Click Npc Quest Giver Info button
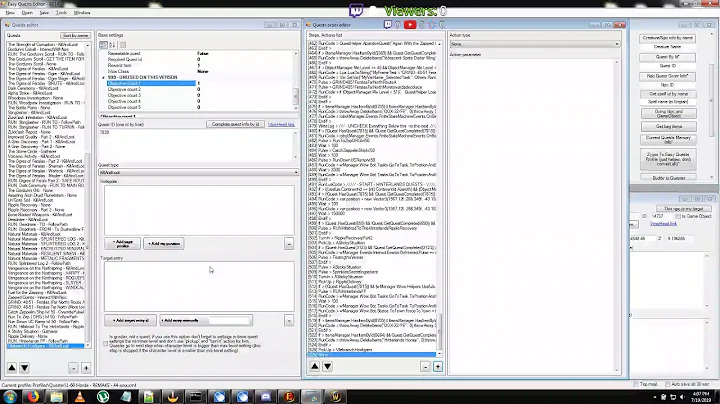The height and width of the screenshot is (404, 720). click(668, 76)
